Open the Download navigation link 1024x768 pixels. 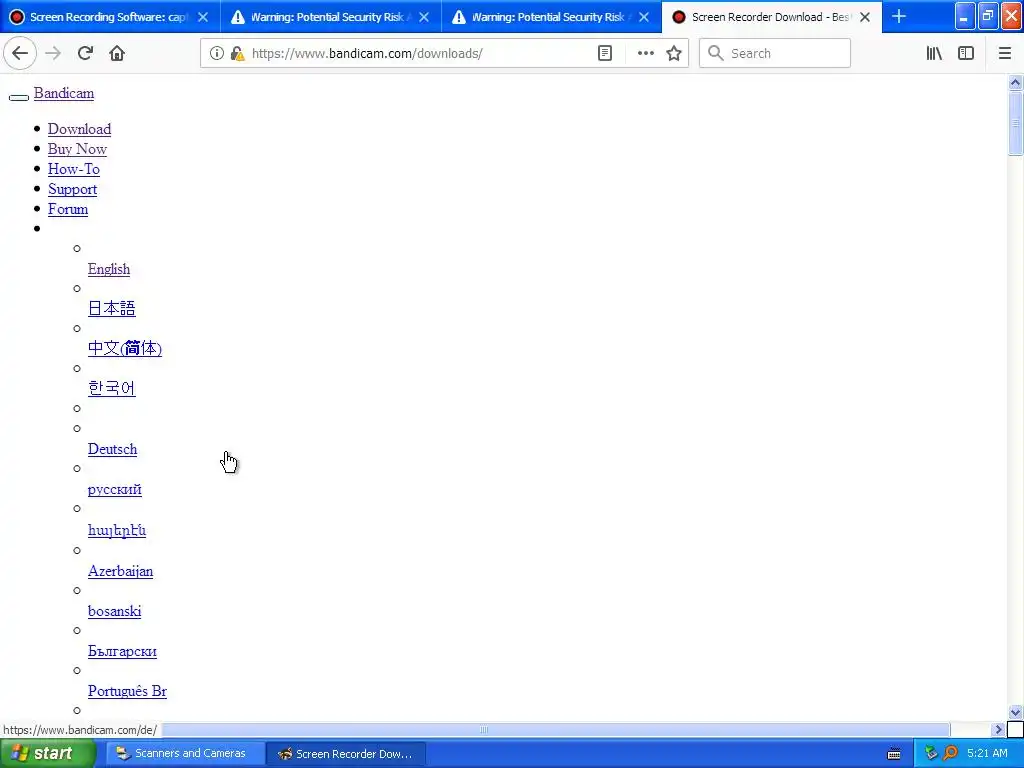(x=79, y=129)
